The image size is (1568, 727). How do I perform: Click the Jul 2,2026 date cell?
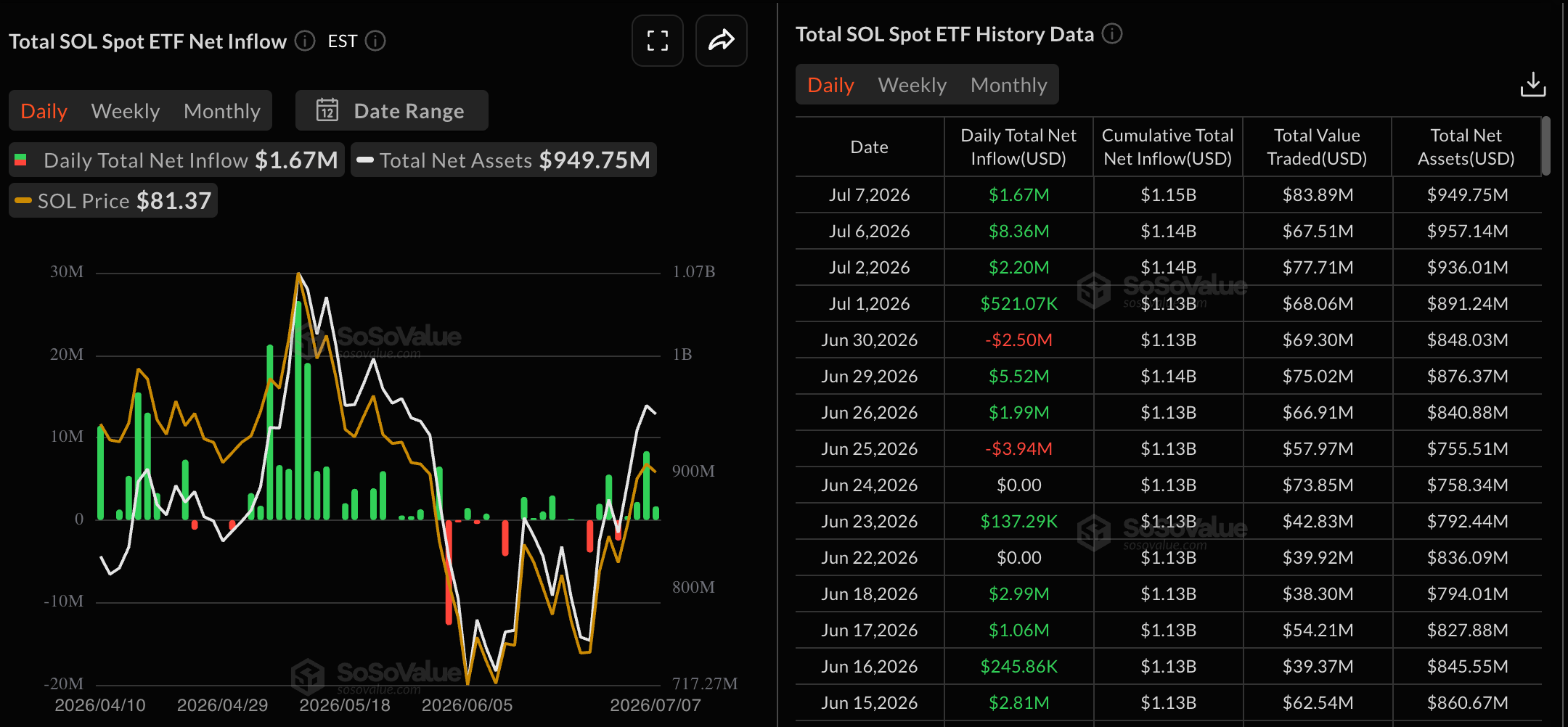point(870,267)
